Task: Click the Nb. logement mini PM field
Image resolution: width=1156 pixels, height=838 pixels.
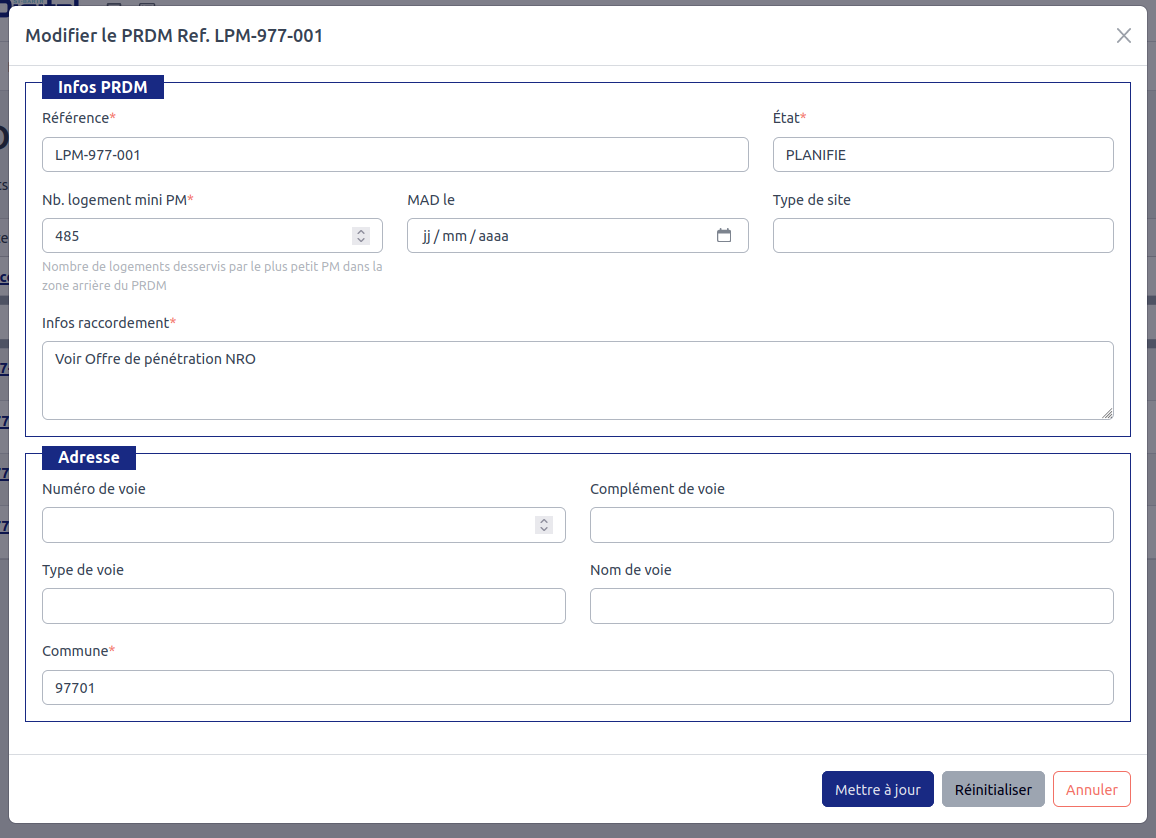Action: 195,236
